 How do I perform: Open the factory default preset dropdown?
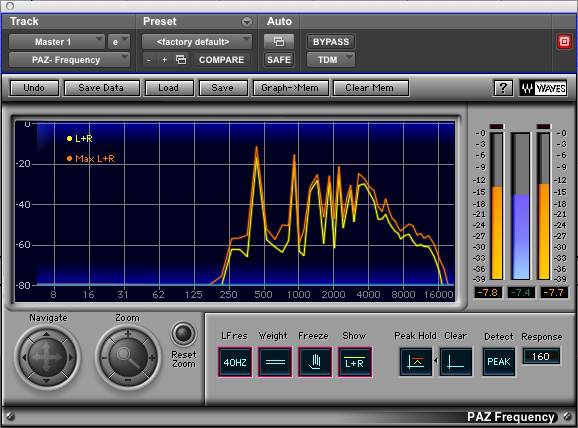point(197,42)
